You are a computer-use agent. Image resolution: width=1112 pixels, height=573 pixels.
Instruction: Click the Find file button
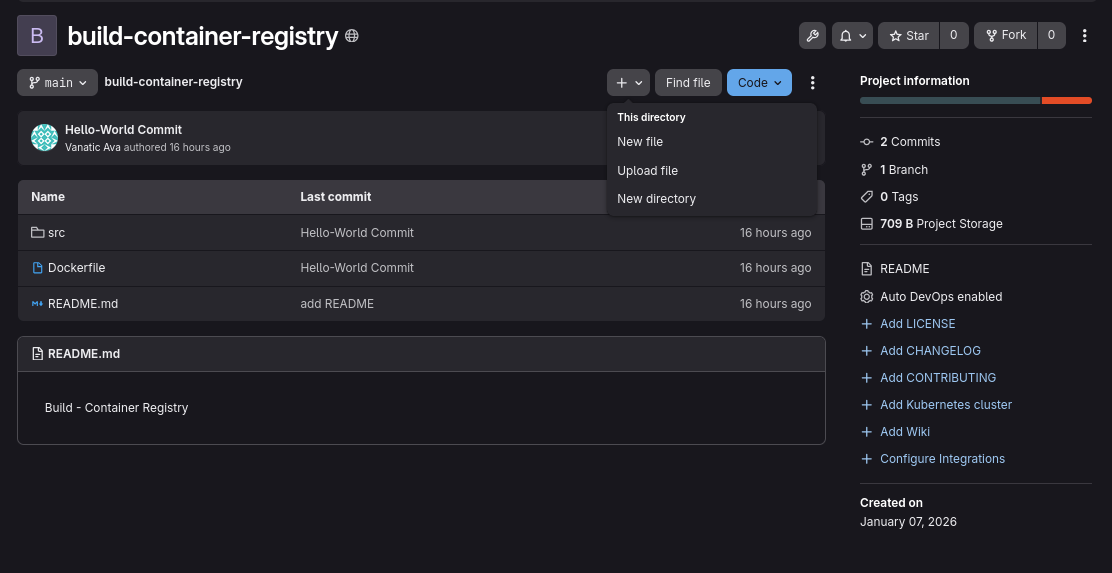coord(688,82)
